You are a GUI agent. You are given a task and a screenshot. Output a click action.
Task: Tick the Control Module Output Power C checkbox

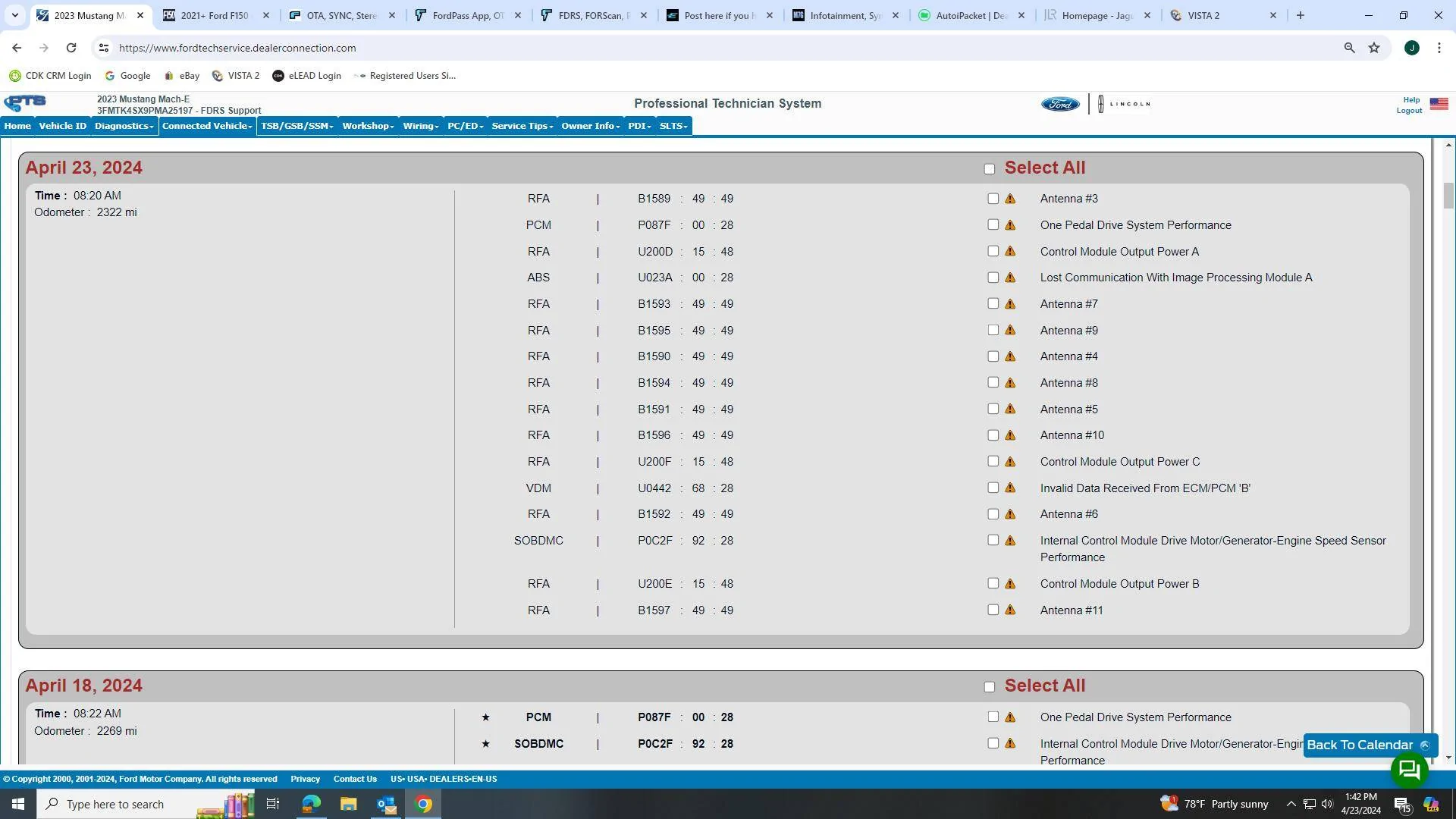click(993, 461)
